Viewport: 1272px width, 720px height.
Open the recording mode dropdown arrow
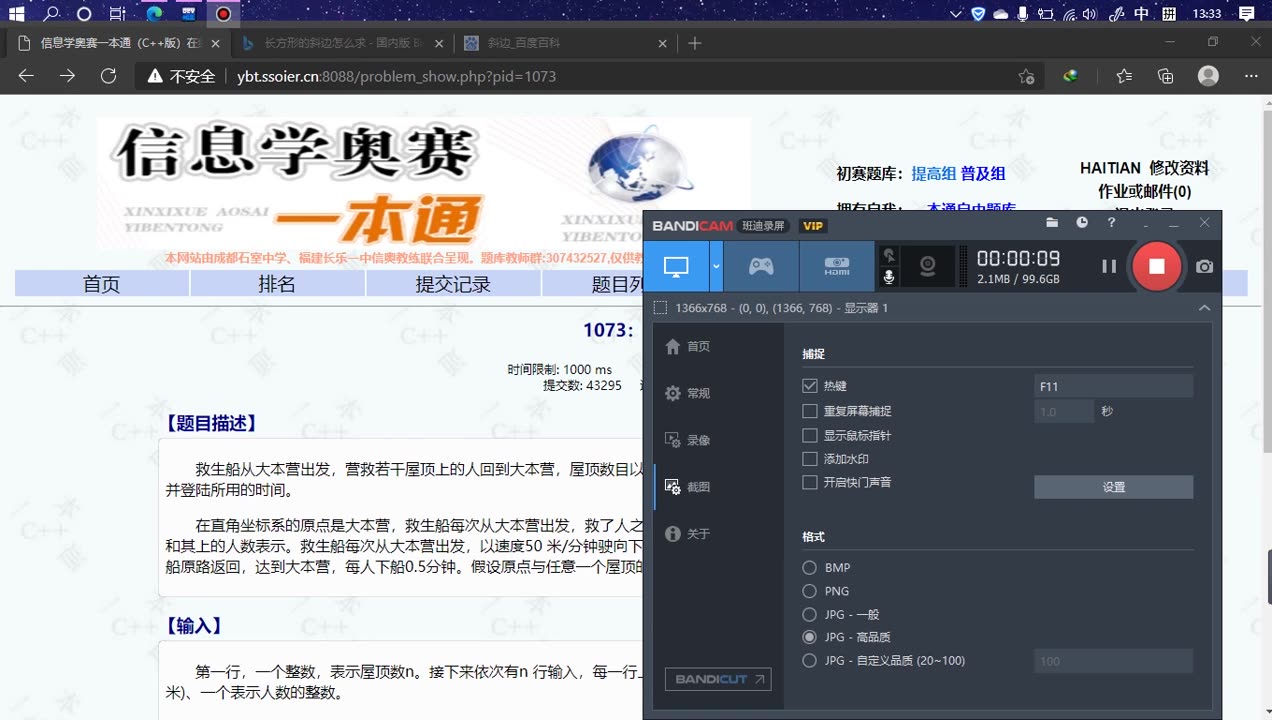[x=716, y=266]
